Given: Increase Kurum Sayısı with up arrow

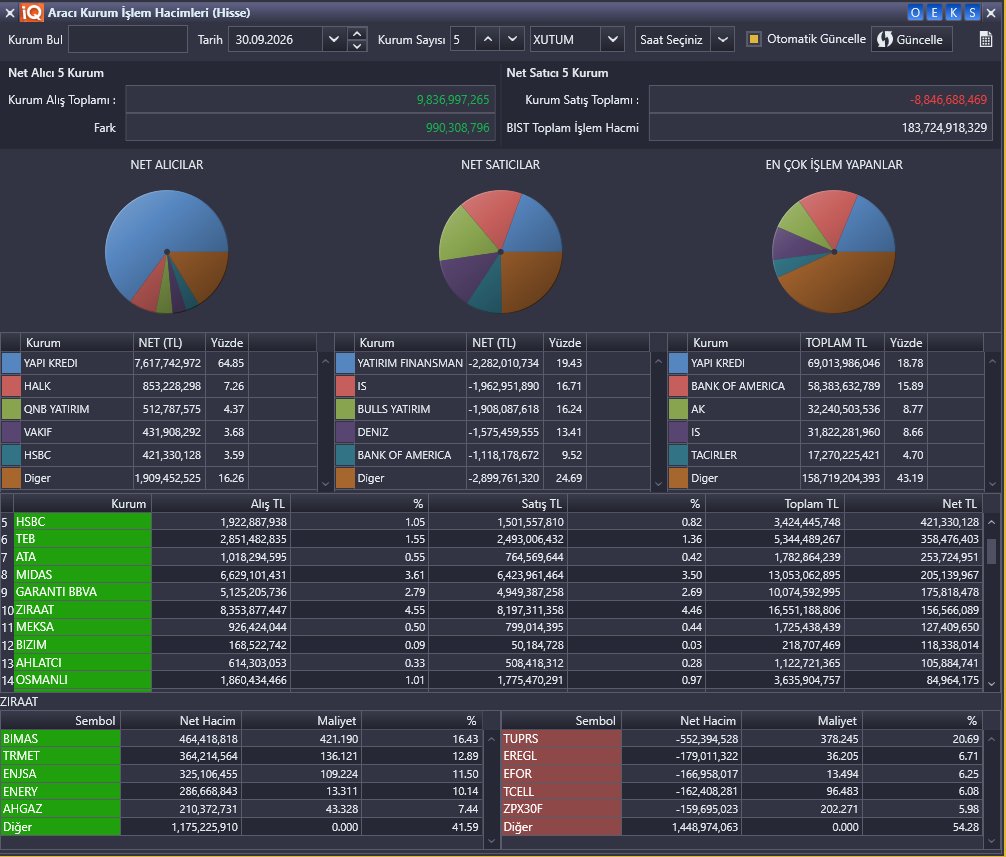Looking at the screenshot, I should [488, 39].
